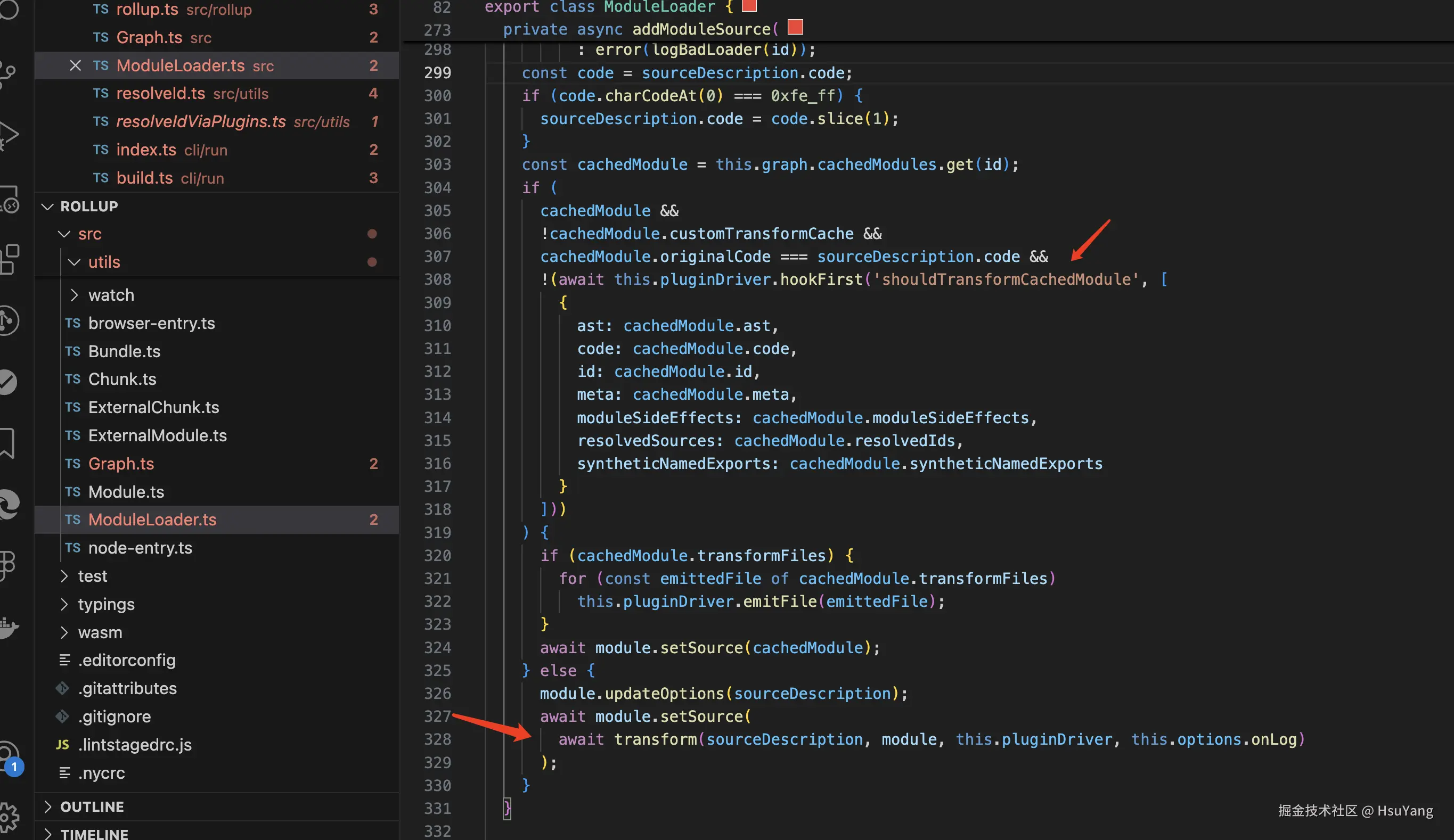Open the Manage settings gear
The height and width of the screenshot is (840, 1454).
click(8, 817)
